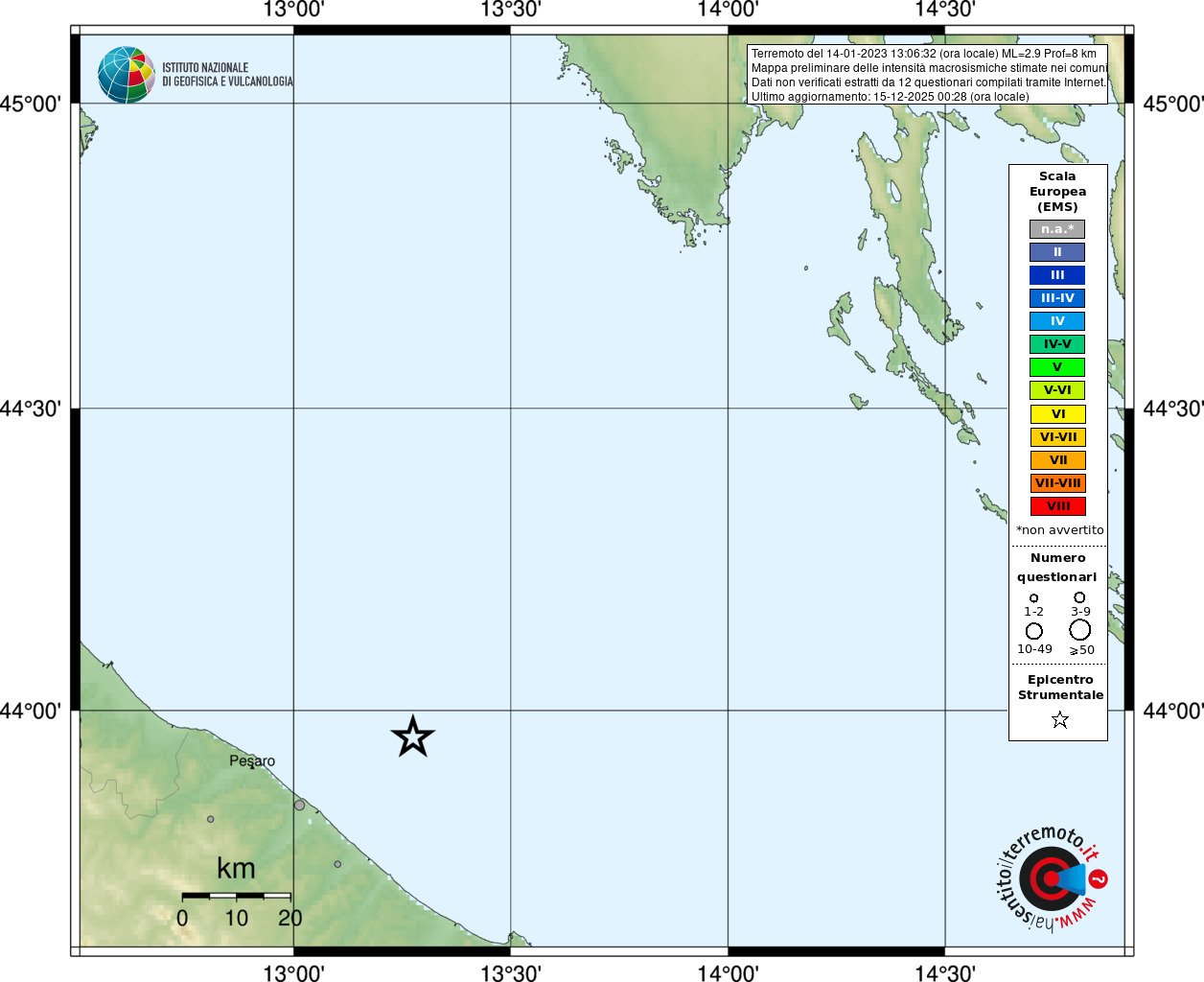Viewport: 1204px width, 982px height.
Task: Click the epicenter star on the map
Action: tap(413, 737)
